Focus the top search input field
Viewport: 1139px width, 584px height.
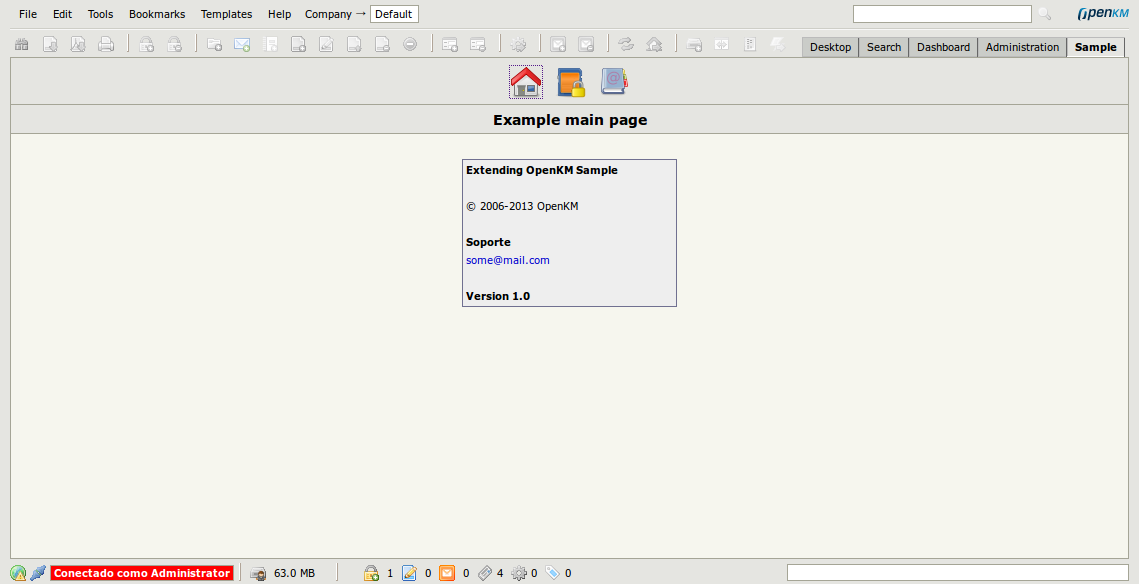point(942,14)
